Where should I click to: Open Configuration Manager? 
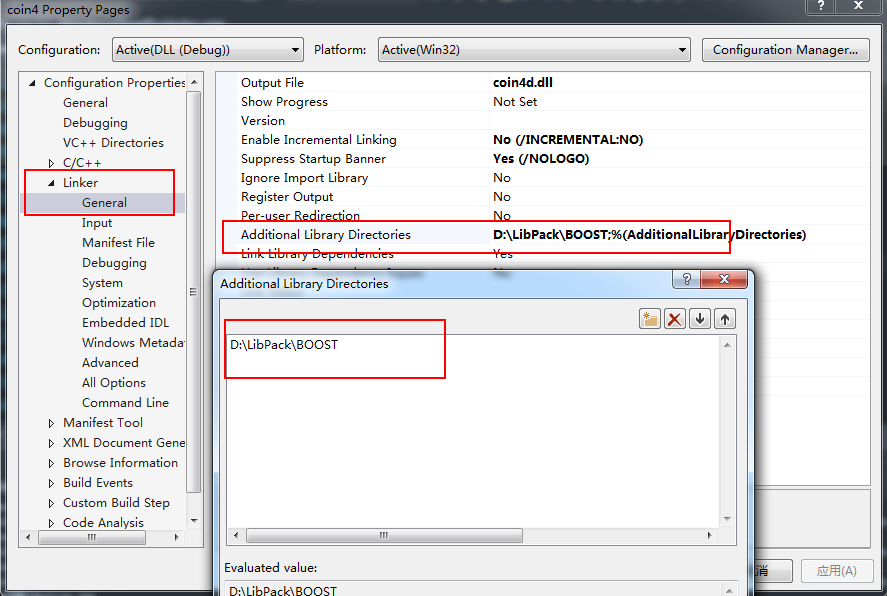click(785, 49)
